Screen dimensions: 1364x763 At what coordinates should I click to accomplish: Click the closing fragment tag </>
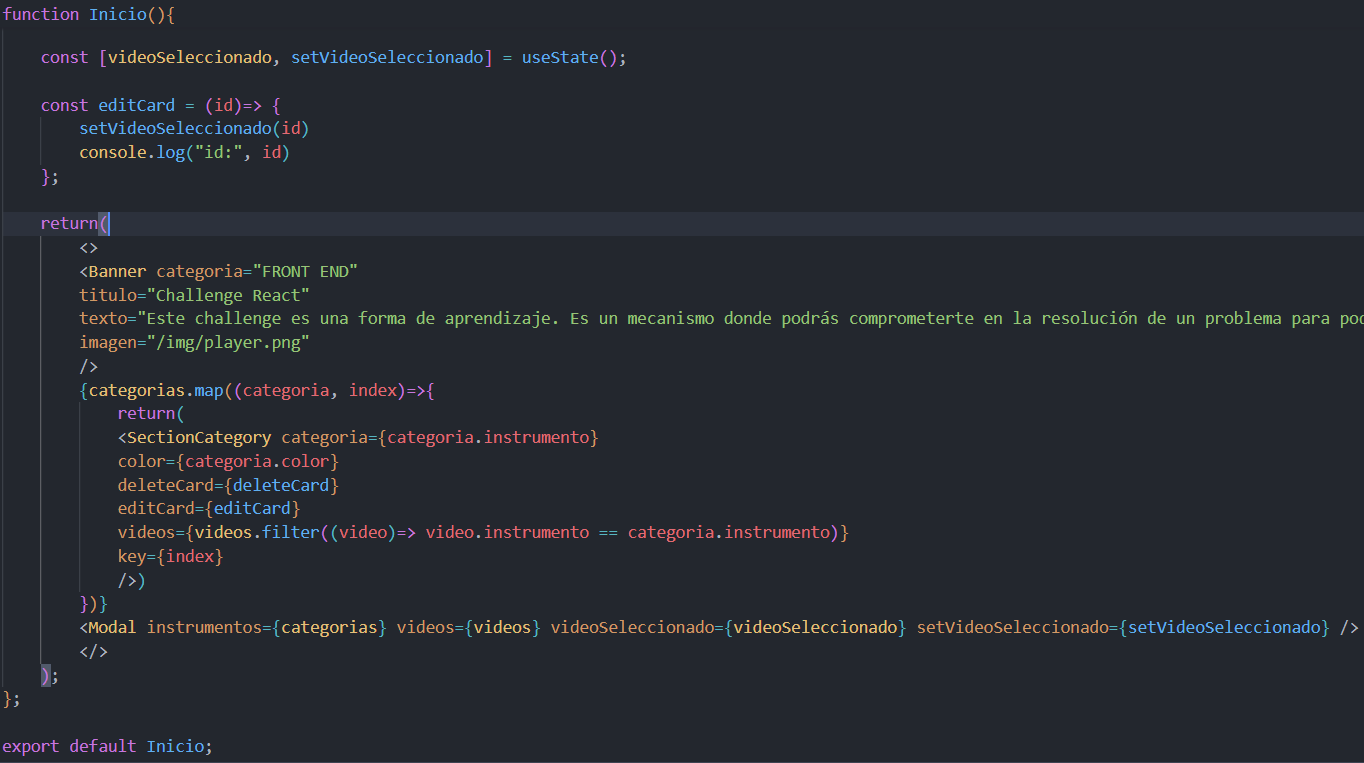pos(93,652)
